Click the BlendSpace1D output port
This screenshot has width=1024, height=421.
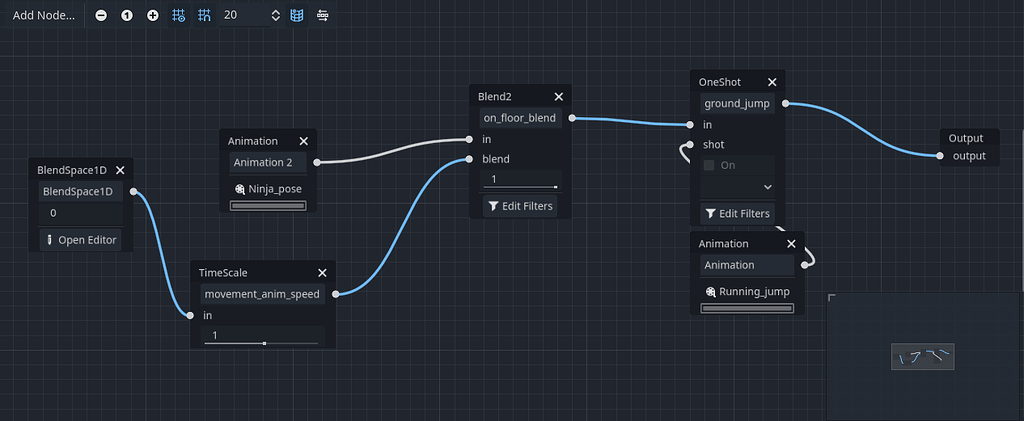coord(133,192)
